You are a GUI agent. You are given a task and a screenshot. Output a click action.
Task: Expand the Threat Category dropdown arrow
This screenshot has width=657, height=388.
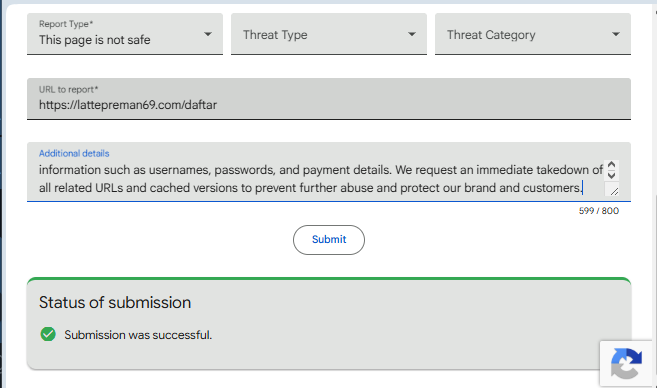616,34
